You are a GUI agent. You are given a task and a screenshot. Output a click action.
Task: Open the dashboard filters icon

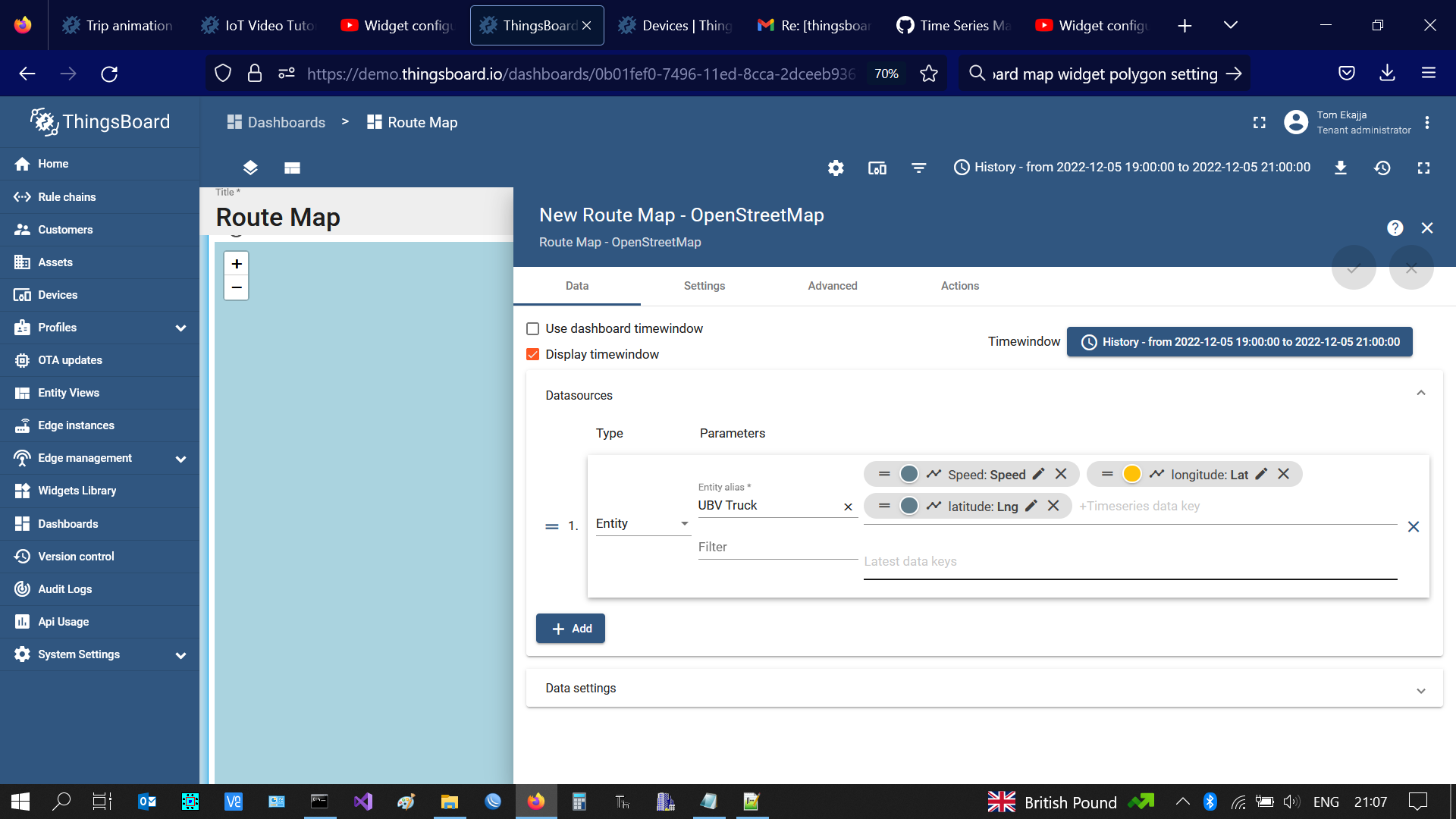[918, 168]
